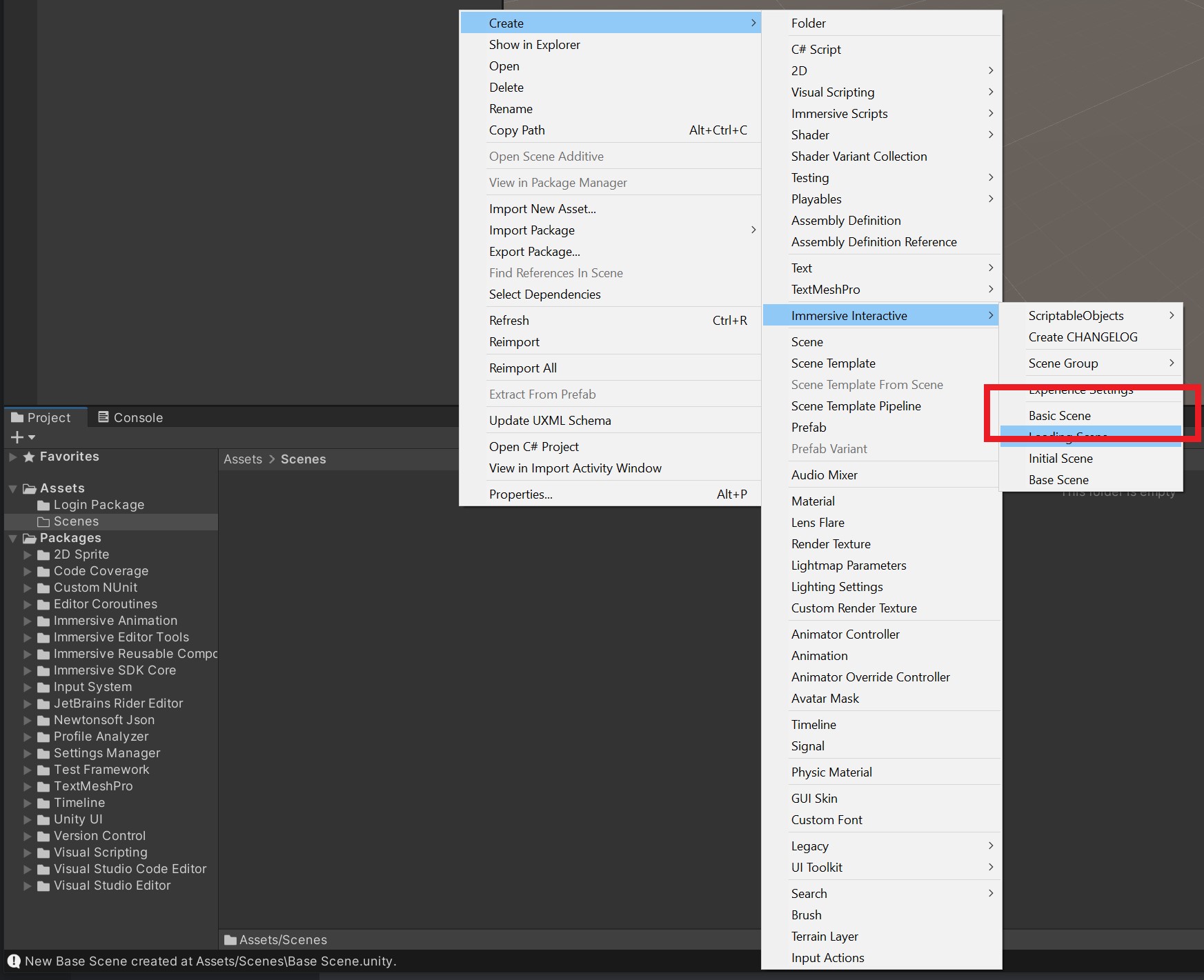Select the Scenes folder in tree
This screenshot has height=980, width=1204.
pos(111,522)
